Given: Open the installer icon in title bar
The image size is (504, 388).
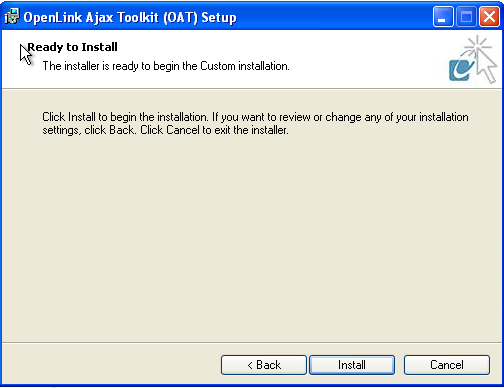Looking at the screenshot, I should (12, 16).
